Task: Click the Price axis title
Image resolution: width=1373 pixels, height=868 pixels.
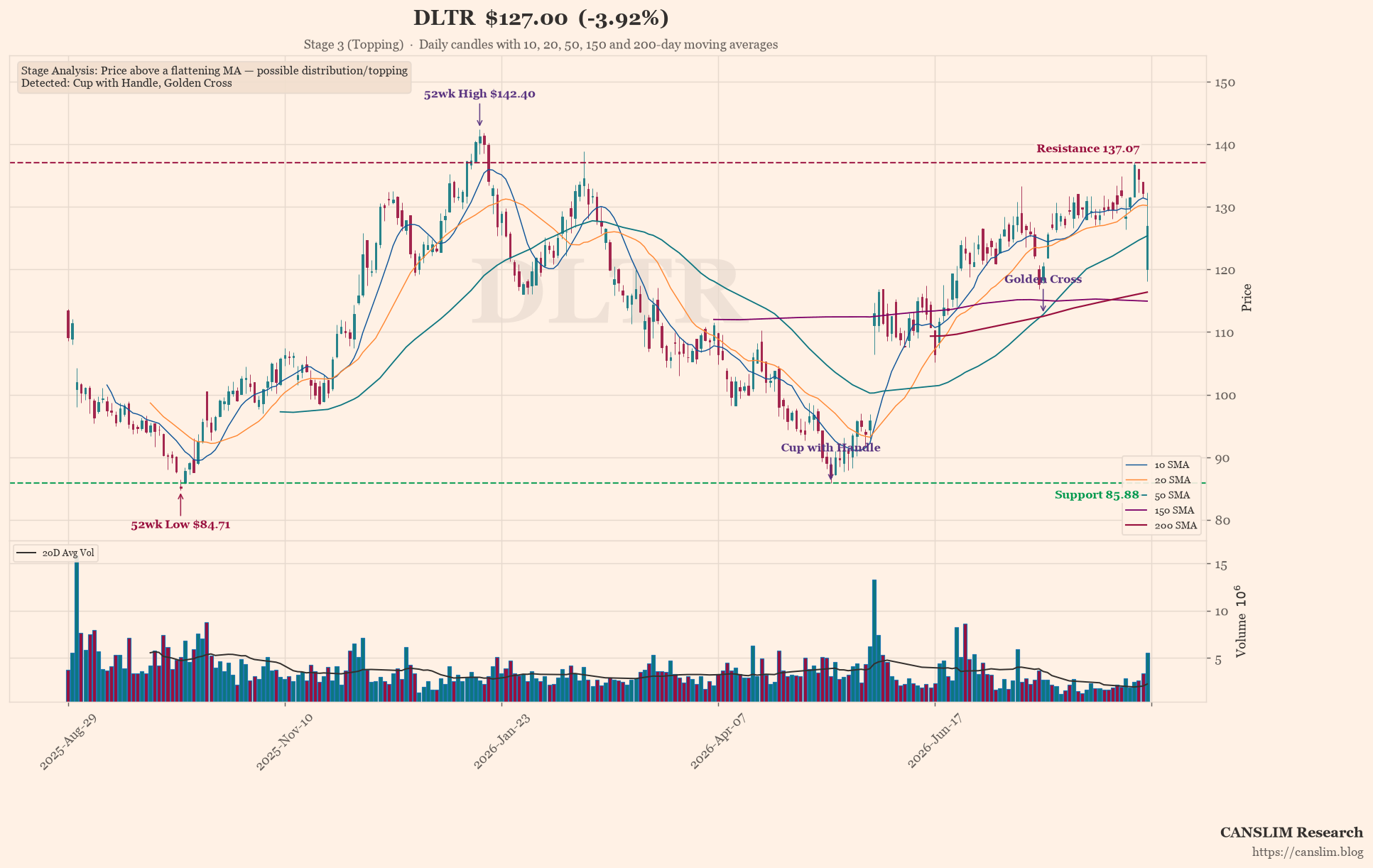Action: 1247,298
